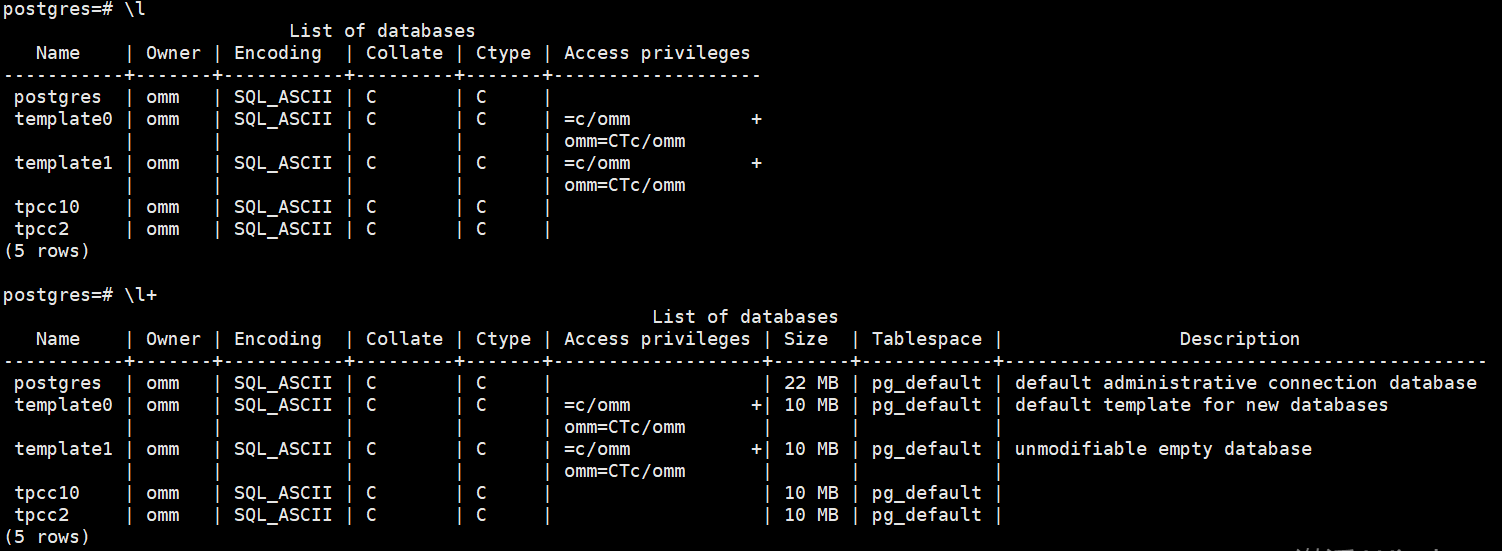The width and height of the screenshot is (1502, 551).
Task: Click "List of databases" title of the first listing
Action: click(382, 31)
